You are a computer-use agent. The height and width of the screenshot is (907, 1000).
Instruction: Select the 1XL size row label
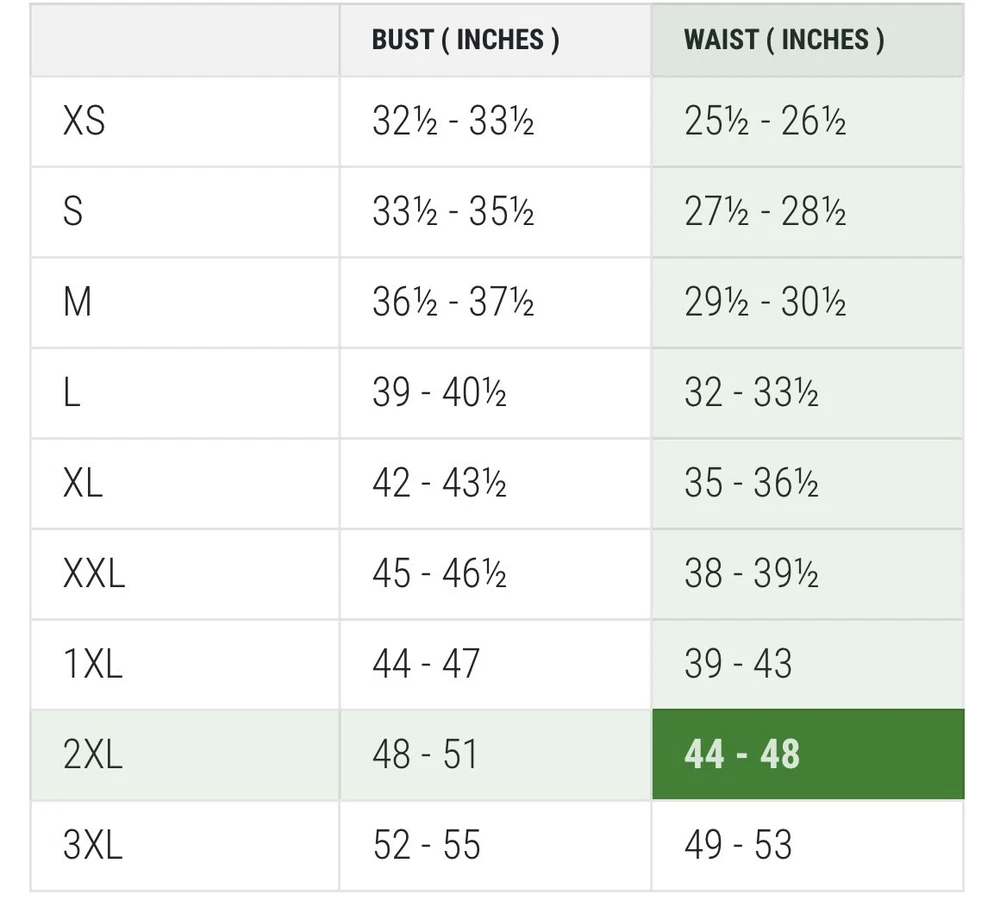(x=93, y=664)
